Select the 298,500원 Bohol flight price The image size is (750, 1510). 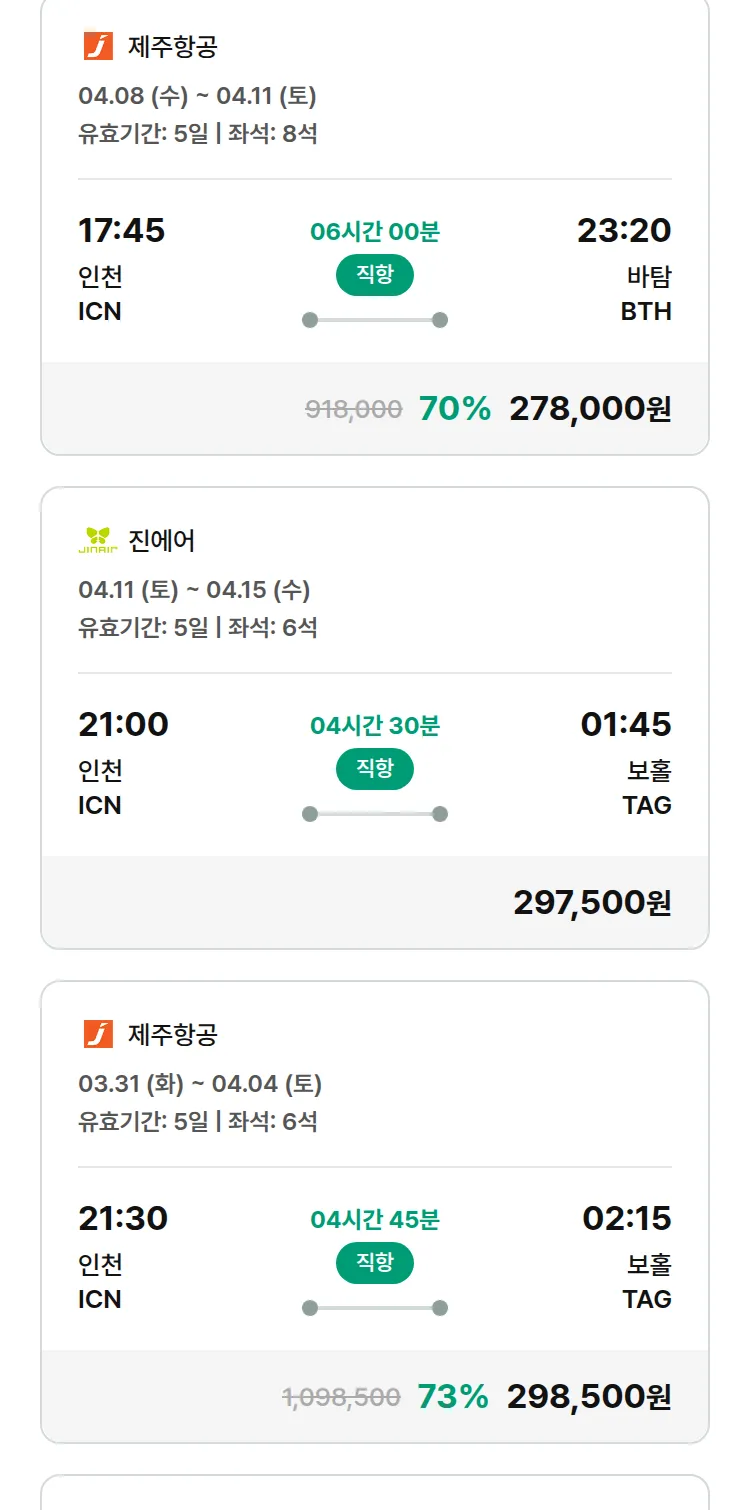589,1396
